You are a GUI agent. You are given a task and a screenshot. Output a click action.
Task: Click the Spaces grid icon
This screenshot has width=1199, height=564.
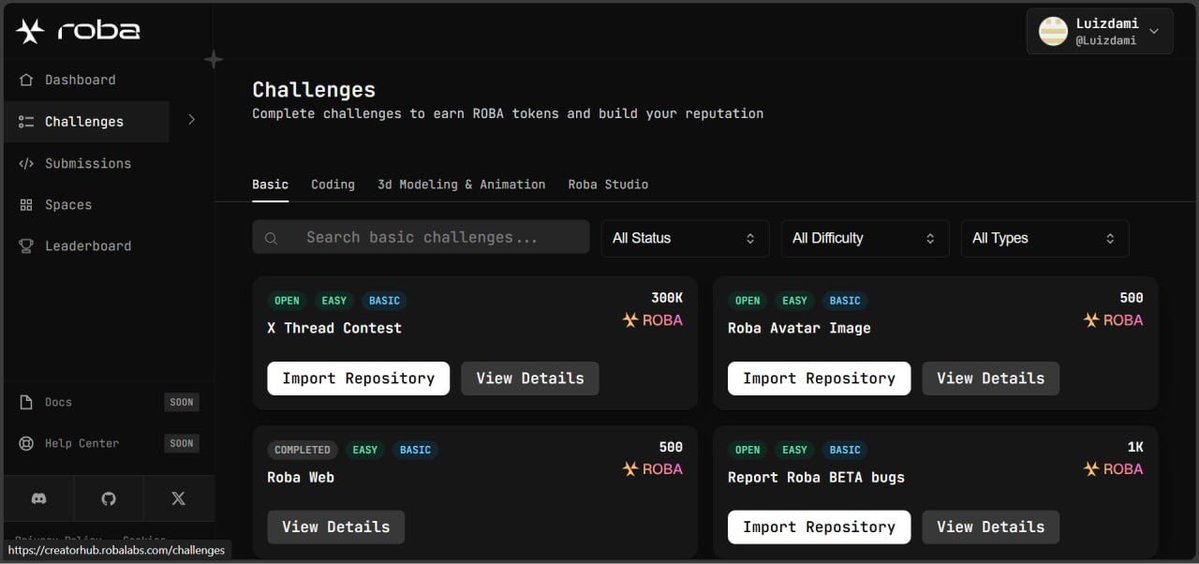tap(26, 205)
